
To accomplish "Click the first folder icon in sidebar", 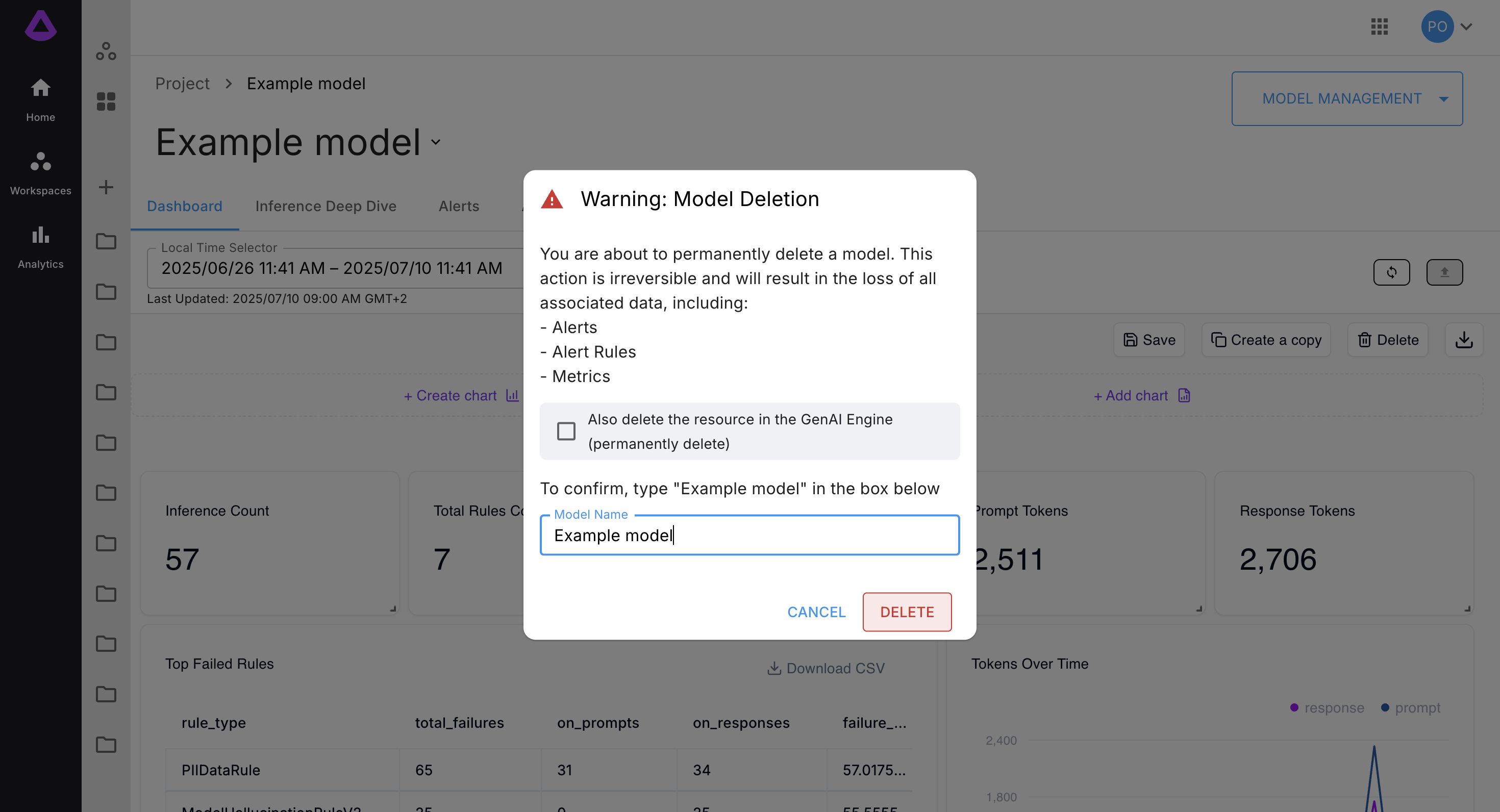I will (x=106, y=241).
